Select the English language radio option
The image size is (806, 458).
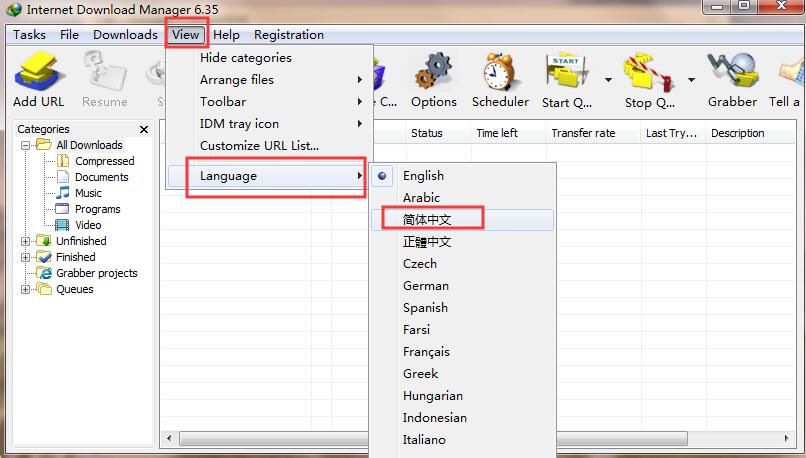pos(383,176)
